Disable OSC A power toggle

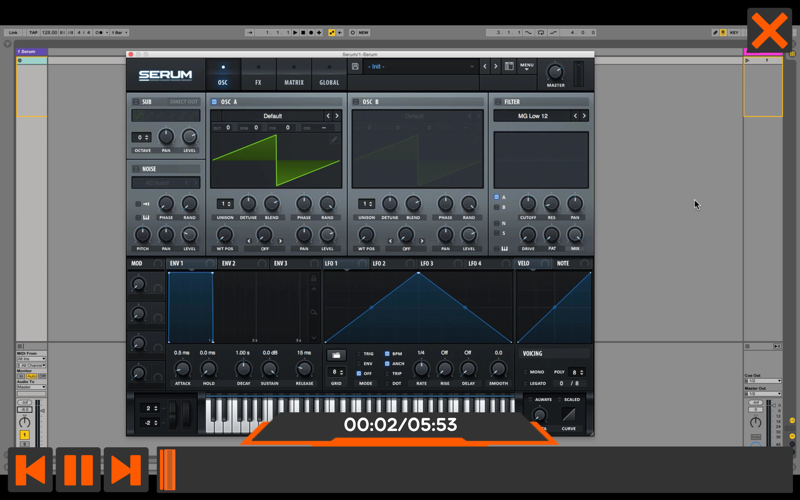point(214,102)
